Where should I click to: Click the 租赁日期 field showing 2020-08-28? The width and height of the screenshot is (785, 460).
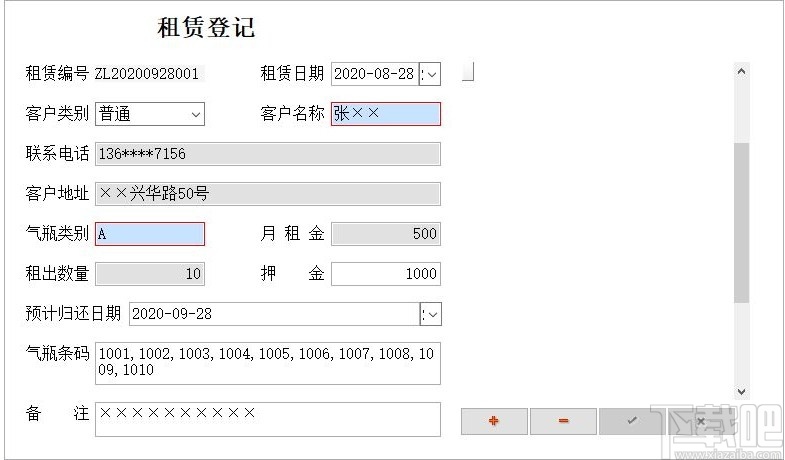[x=374, y=74]
